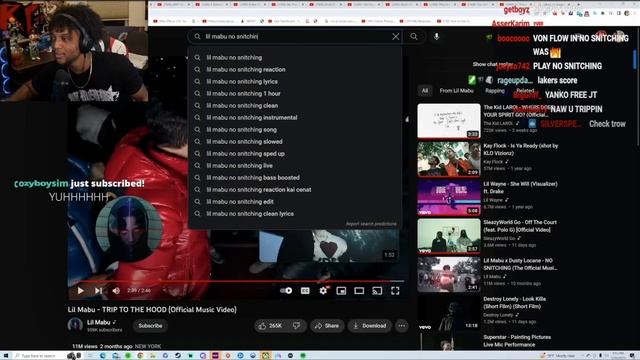This screenshot has width=640, height=360.
Task: Click 'Report search predictions' link
Action: [371, 224]
